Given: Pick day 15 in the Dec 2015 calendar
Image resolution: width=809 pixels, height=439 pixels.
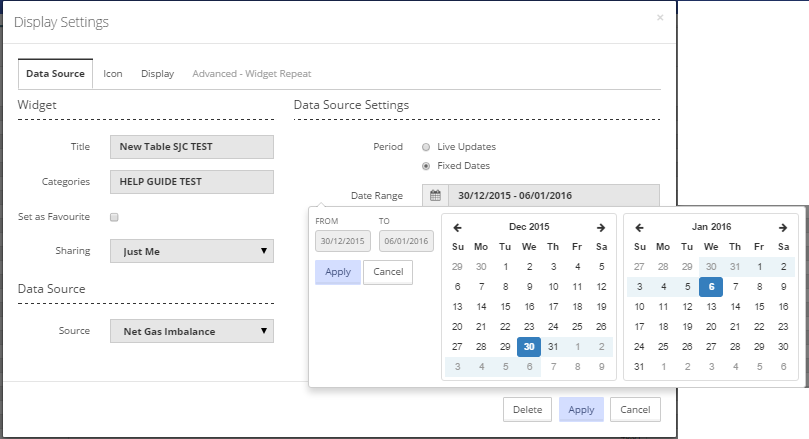Looking at the screenshot, I should pyautogui.click(x=505, y=307).
